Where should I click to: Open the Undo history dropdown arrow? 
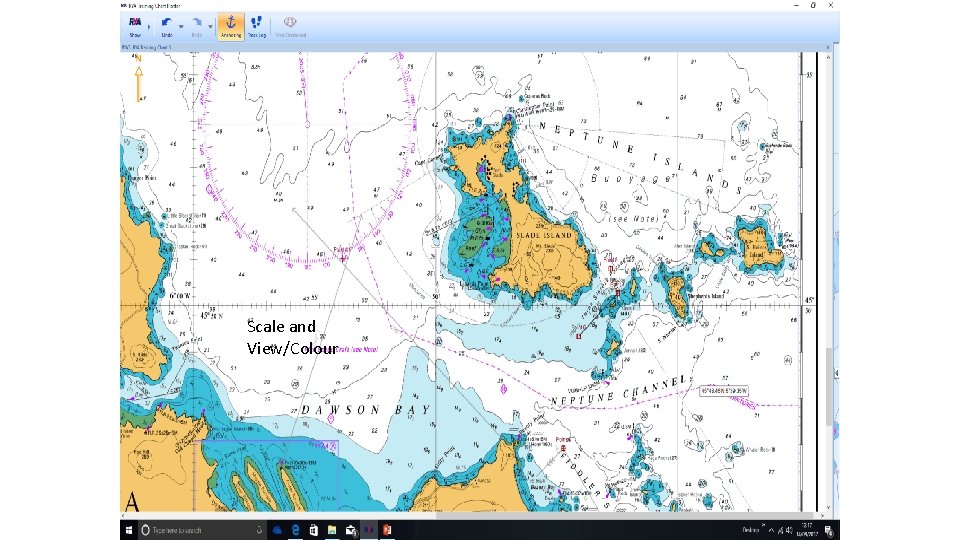(181, 27)
